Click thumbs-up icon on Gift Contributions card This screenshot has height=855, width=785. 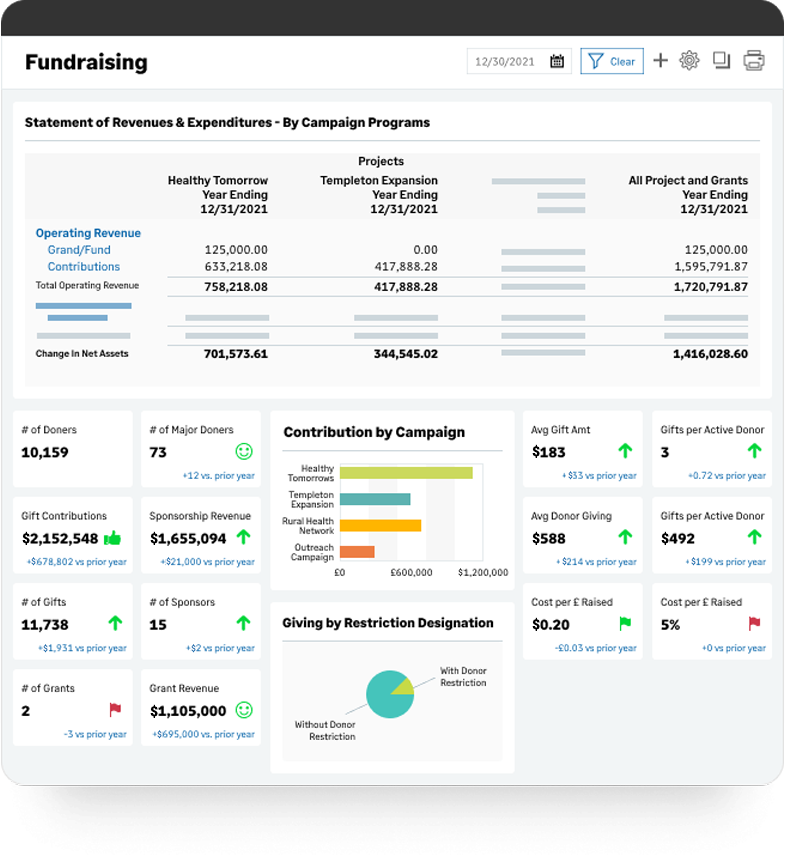click(x=112, y=538)
